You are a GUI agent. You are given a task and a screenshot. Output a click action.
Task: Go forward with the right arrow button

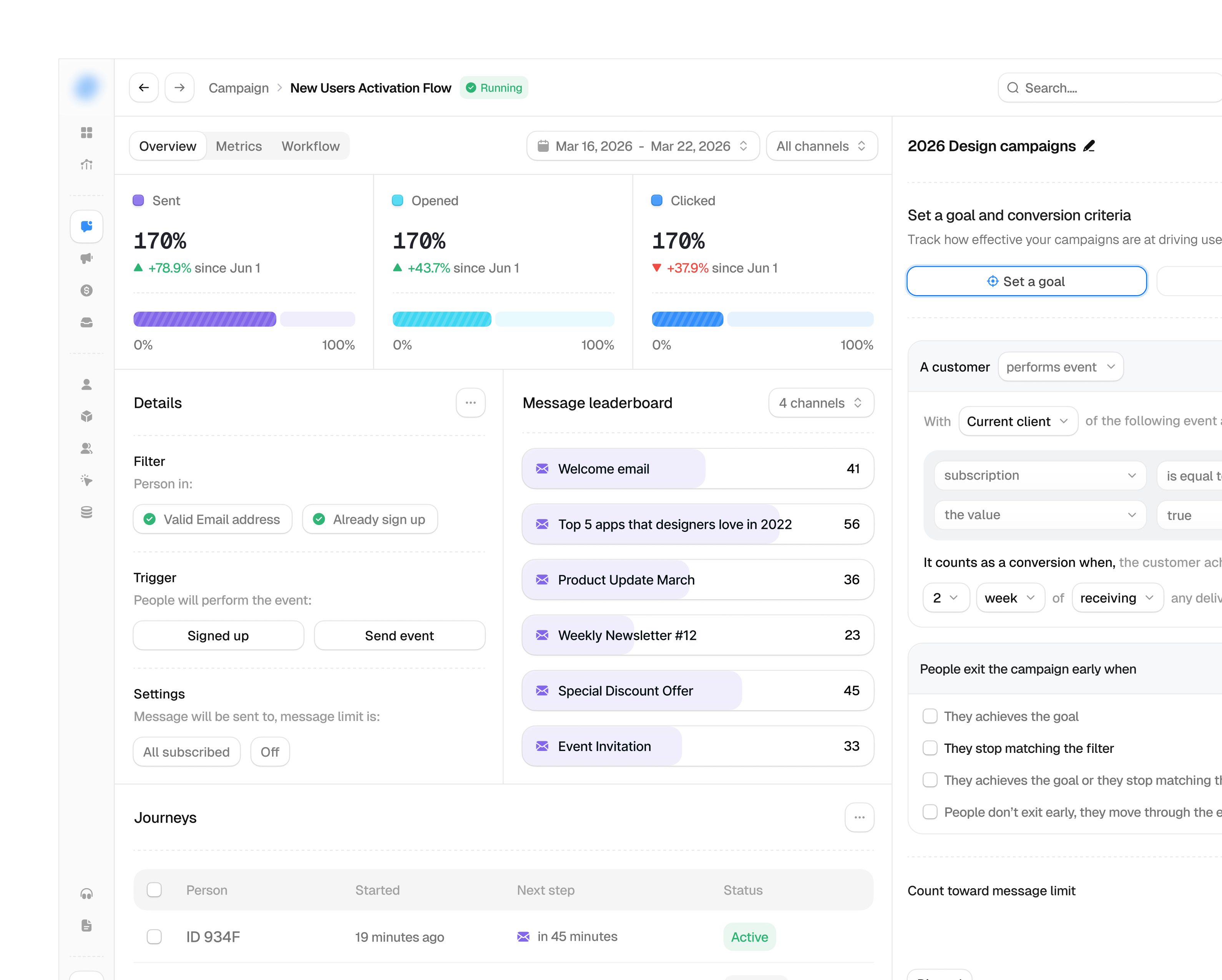[x=180, y=87]
